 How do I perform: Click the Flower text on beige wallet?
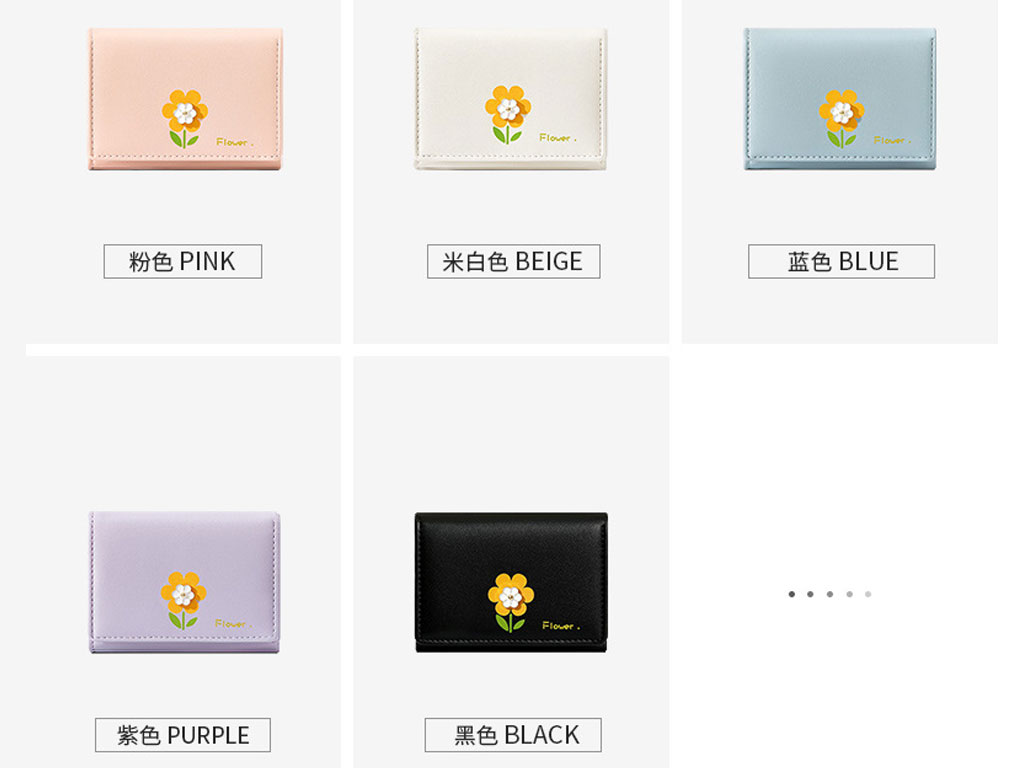tap(558, 138)
